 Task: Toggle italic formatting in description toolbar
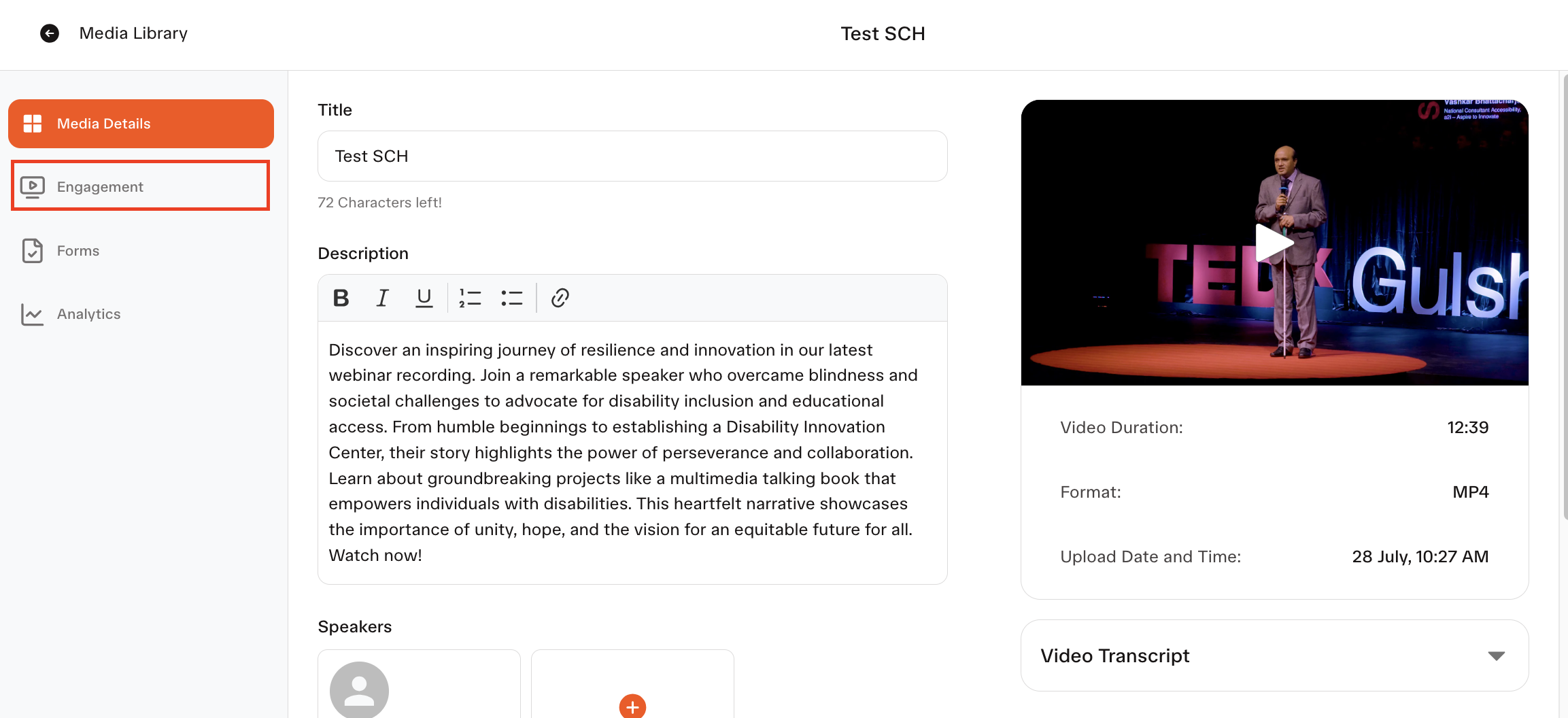pos(383,298)
